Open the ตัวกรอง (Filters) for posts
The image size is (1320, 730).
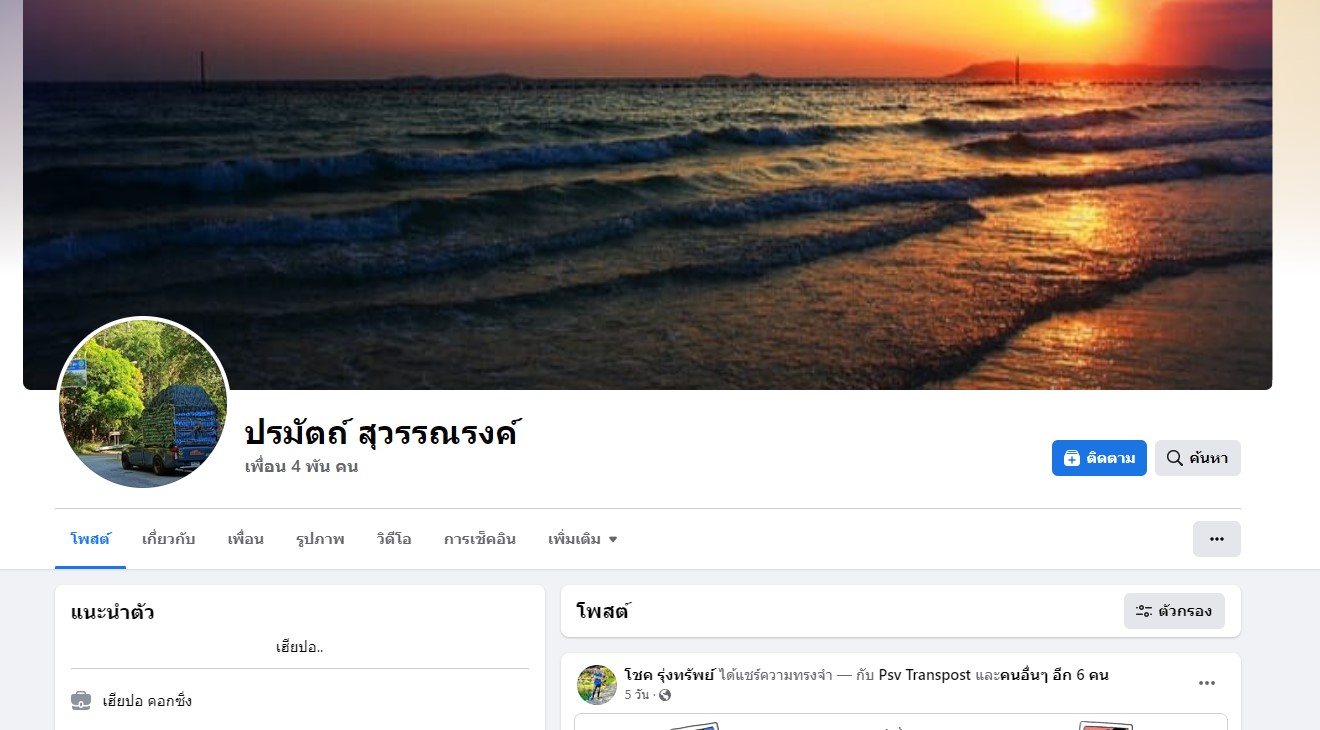[x=1174, y=611]
